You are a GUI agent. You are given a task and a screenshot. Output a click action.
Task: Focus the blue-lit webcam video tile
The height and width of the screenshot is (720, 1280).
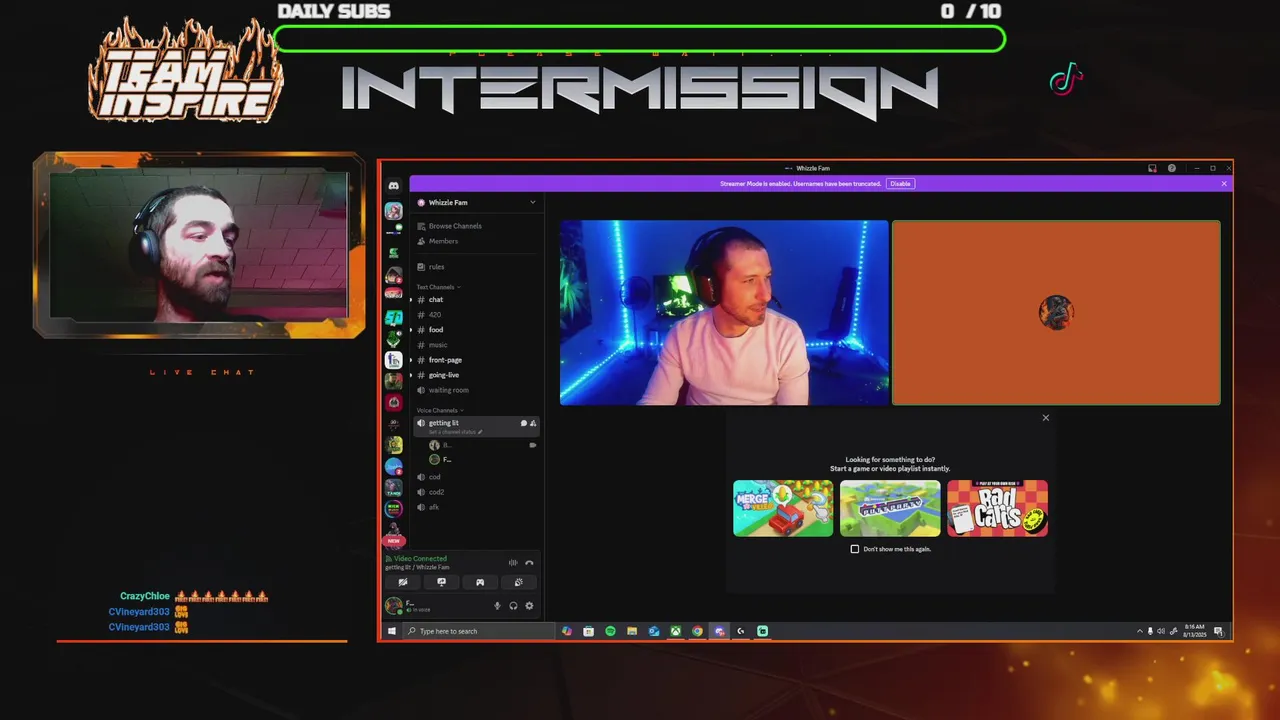pos(724,313)
